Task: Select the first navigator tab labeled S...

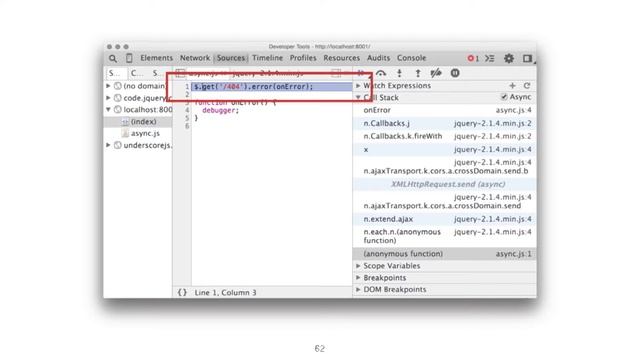Action: pos(115,73)
